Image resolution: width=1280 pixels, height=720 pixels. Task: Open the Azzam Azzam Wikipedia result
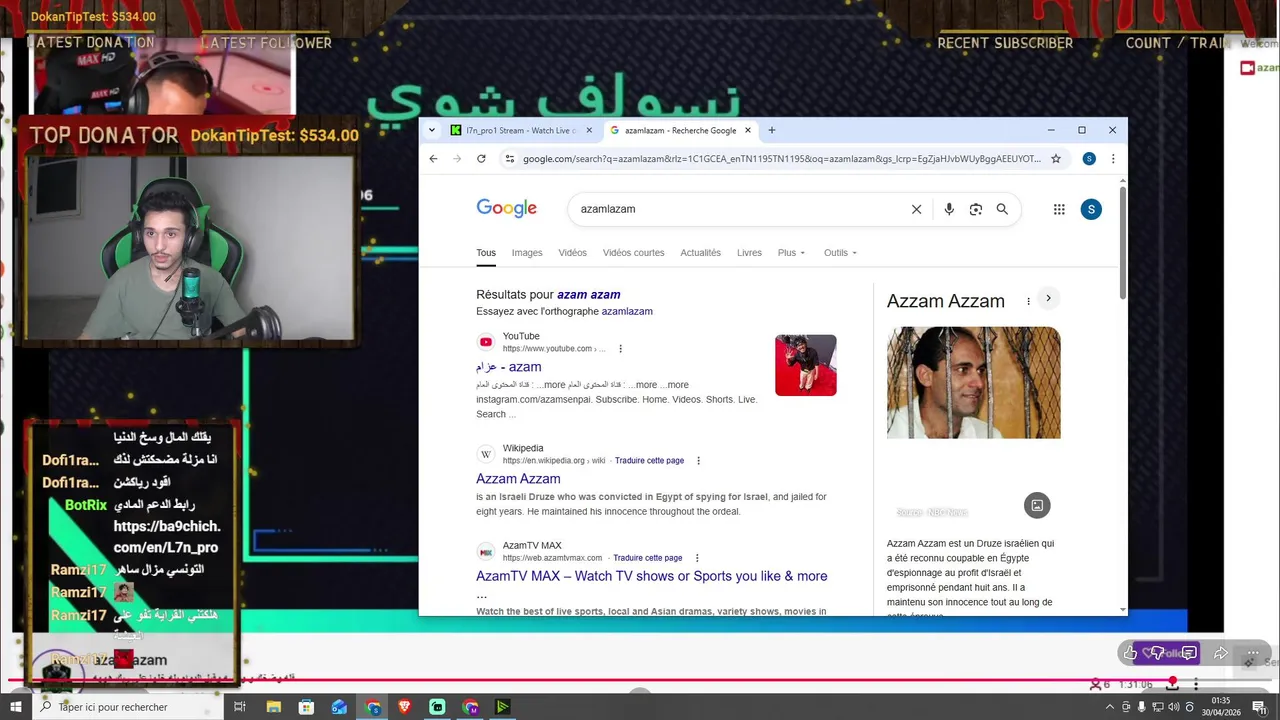[518, 479]
